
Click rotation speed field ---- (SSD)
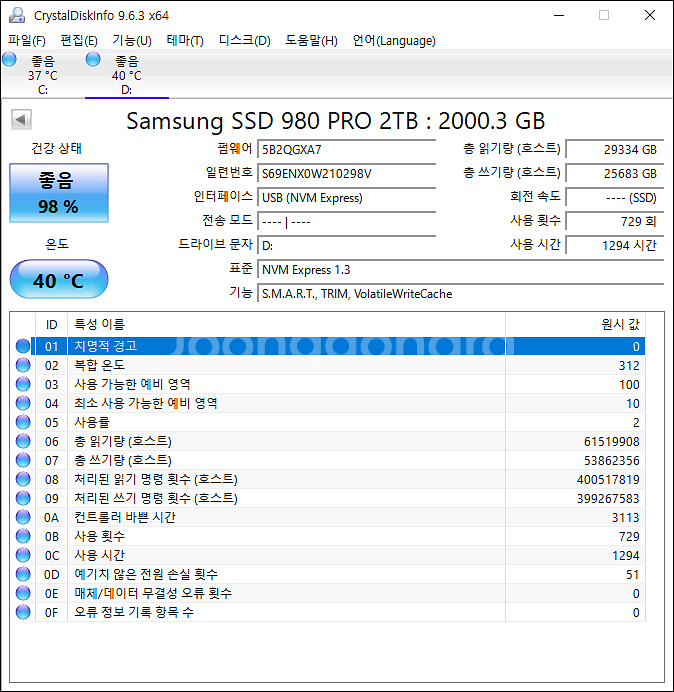point(615,198)
